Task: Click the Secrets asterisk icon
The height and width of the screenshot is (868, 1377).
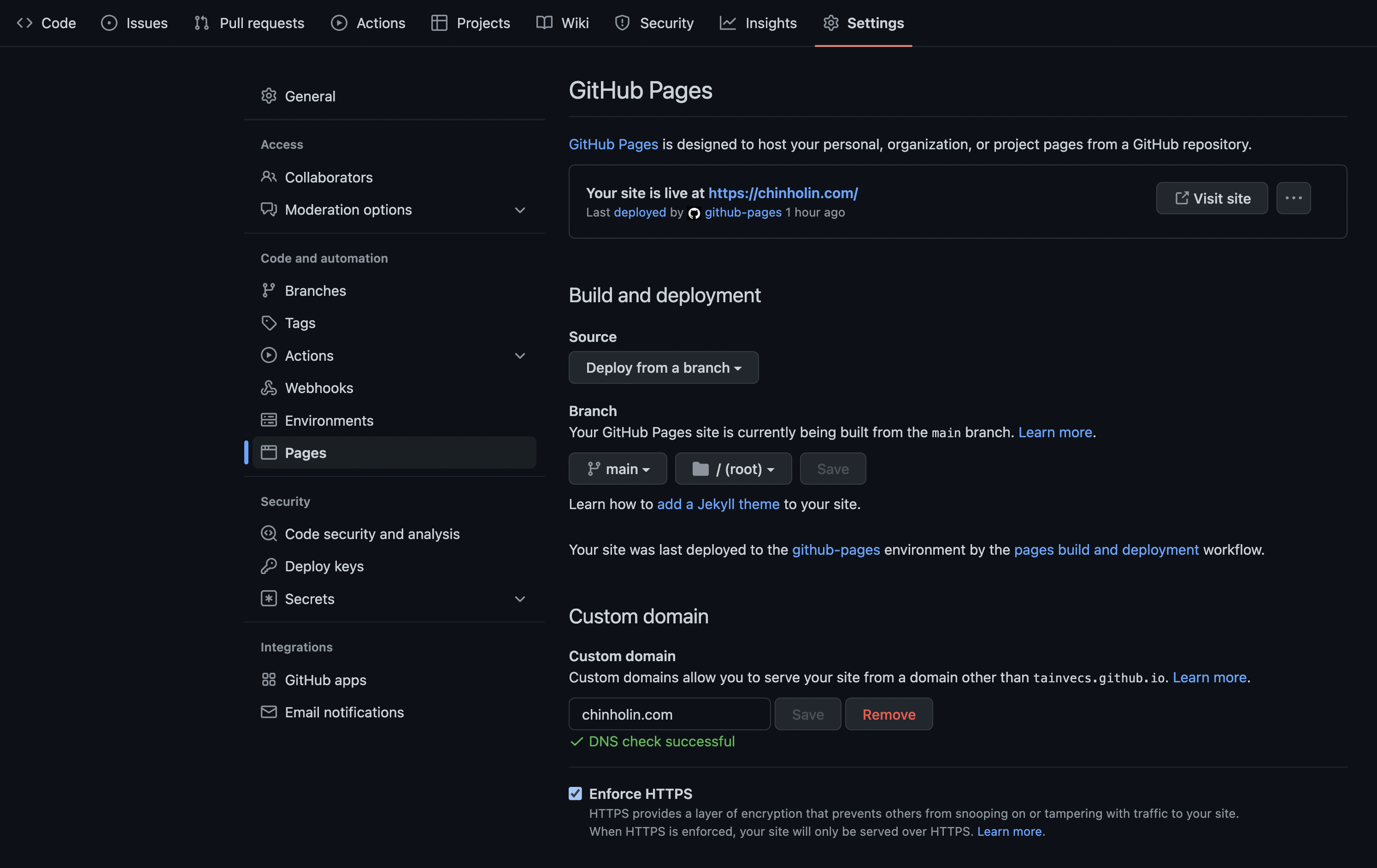Action: point(269,598)
